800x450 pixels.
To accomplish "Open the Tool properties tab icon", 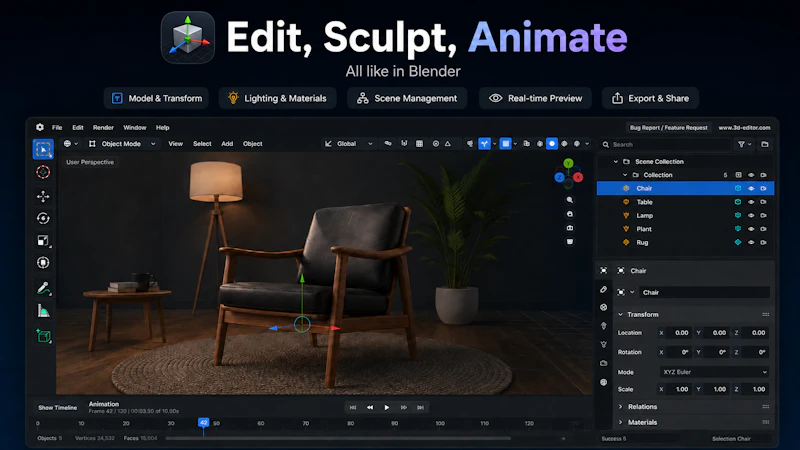I will [x=604, y=289].
